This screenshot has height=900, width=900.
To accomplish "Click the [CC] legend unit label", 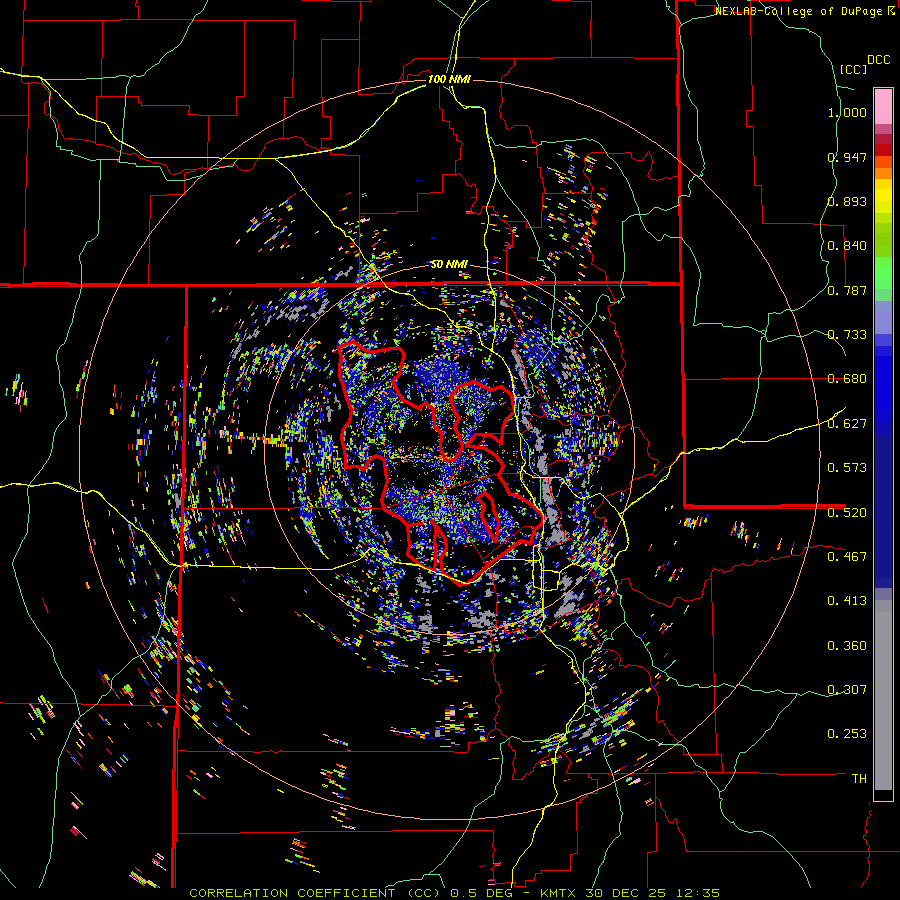I will click(x=853, y=69).
